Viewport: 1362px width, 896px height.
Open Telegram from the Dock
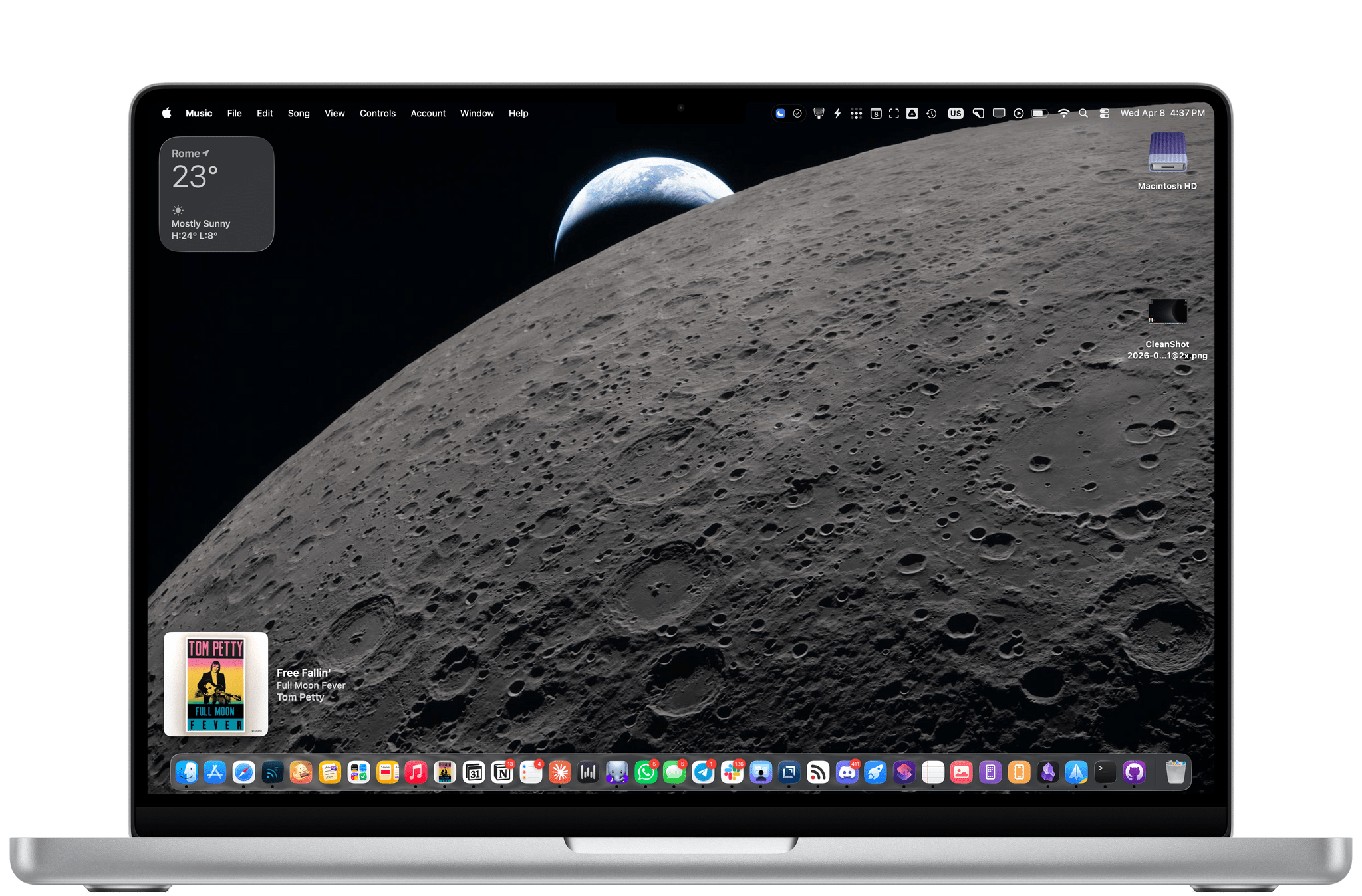point(703,772)
